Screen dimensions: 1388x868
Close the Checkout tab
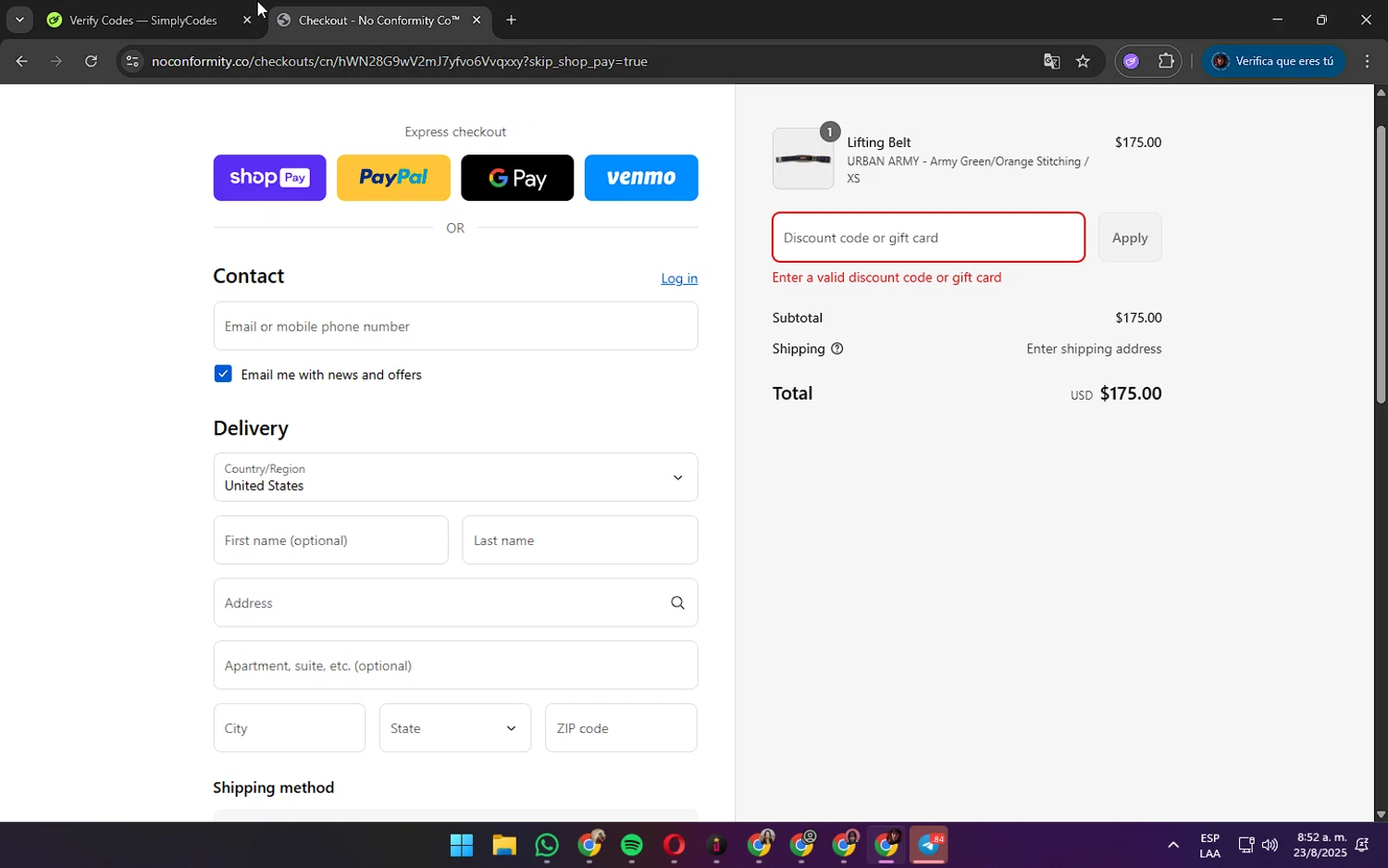pos(477,19)
